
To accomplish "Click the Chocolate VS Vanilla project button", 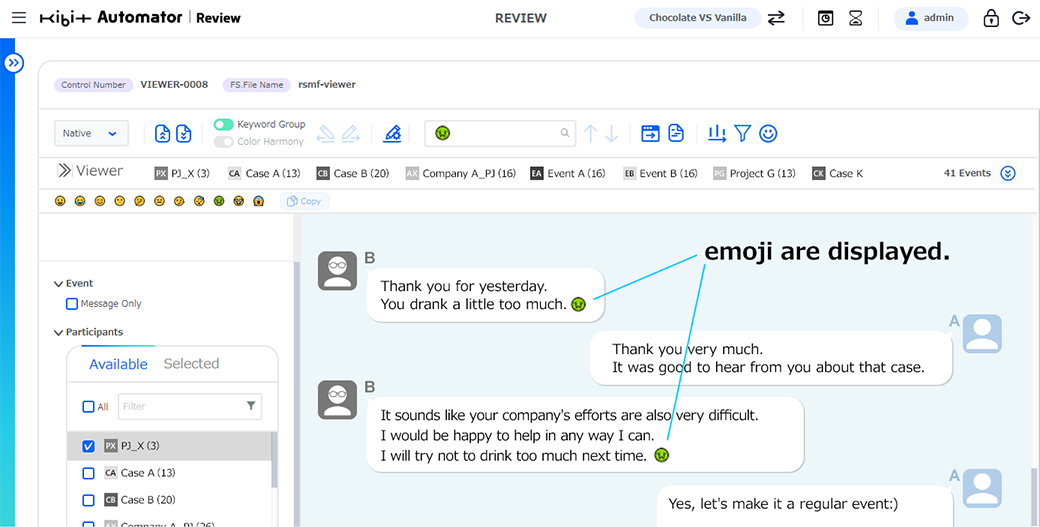I will (697, 18).
